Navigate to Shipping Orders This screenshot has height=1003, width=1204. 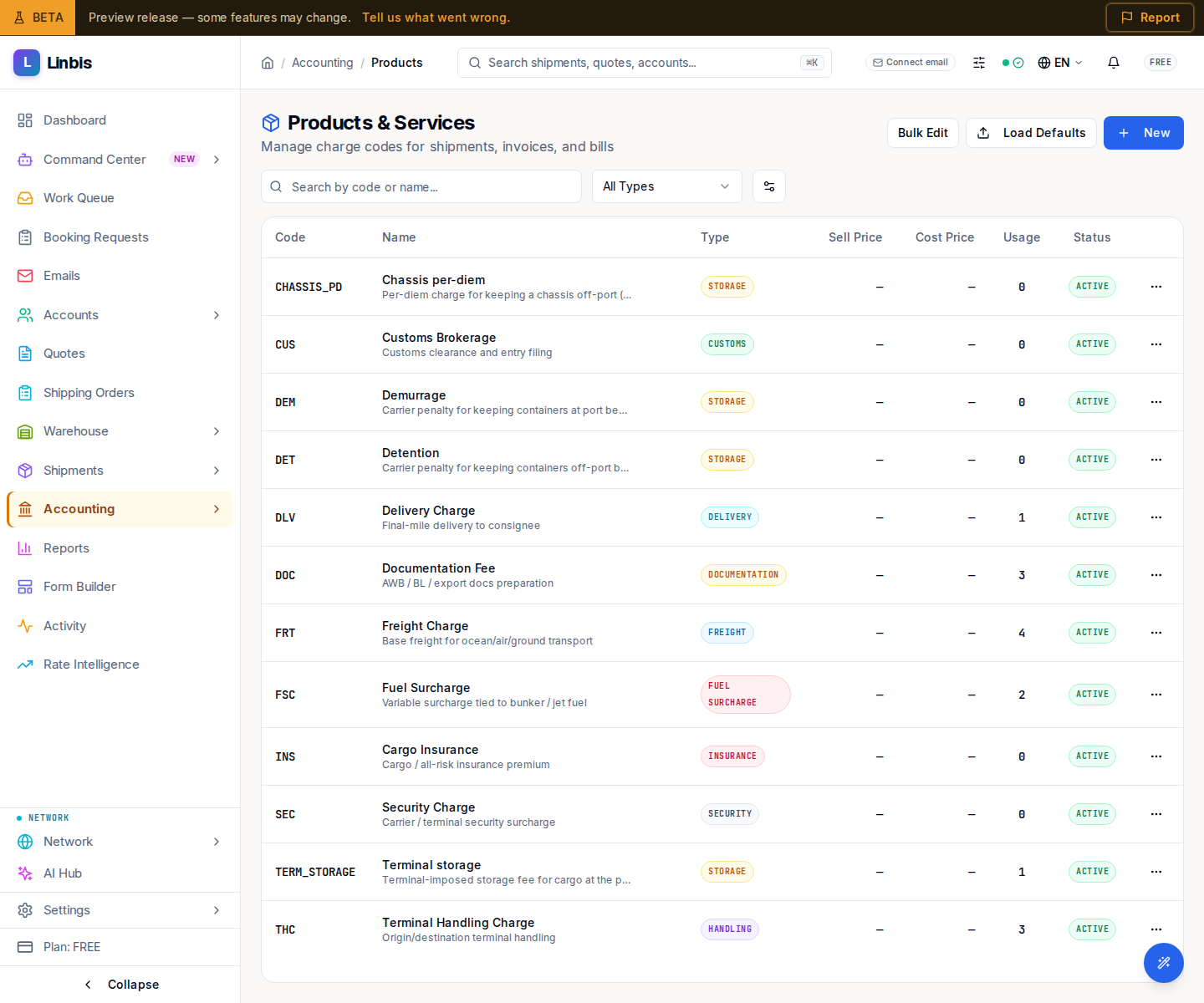[x=120, y=393]
